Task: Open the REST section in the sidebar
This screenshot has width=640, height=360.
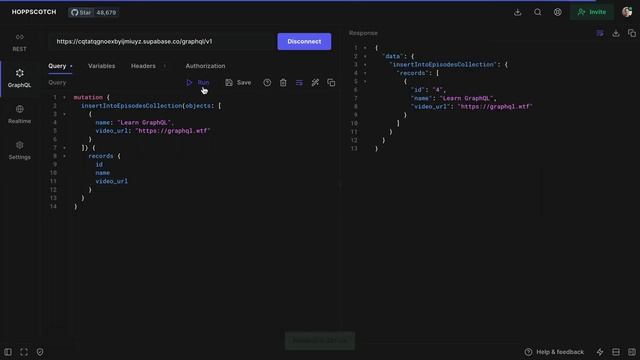Action: [x=19, y=42]
